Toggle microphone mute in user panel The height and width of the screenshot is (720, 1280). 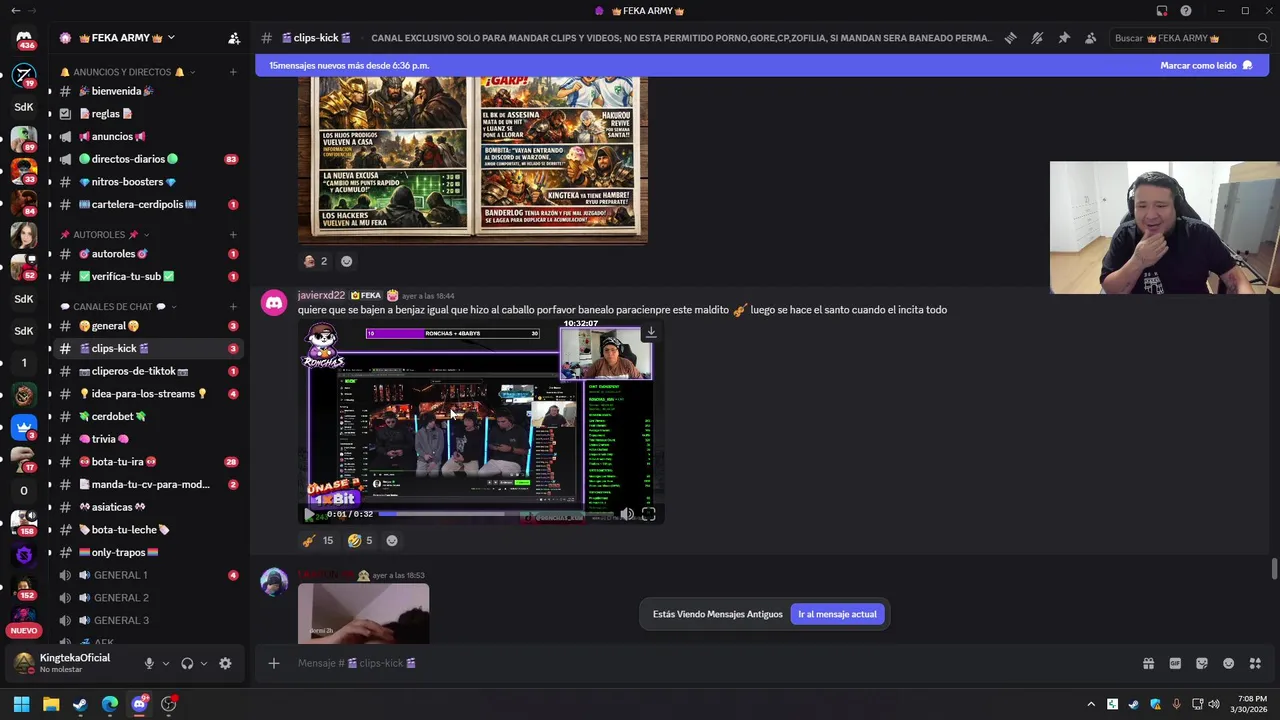149,663
